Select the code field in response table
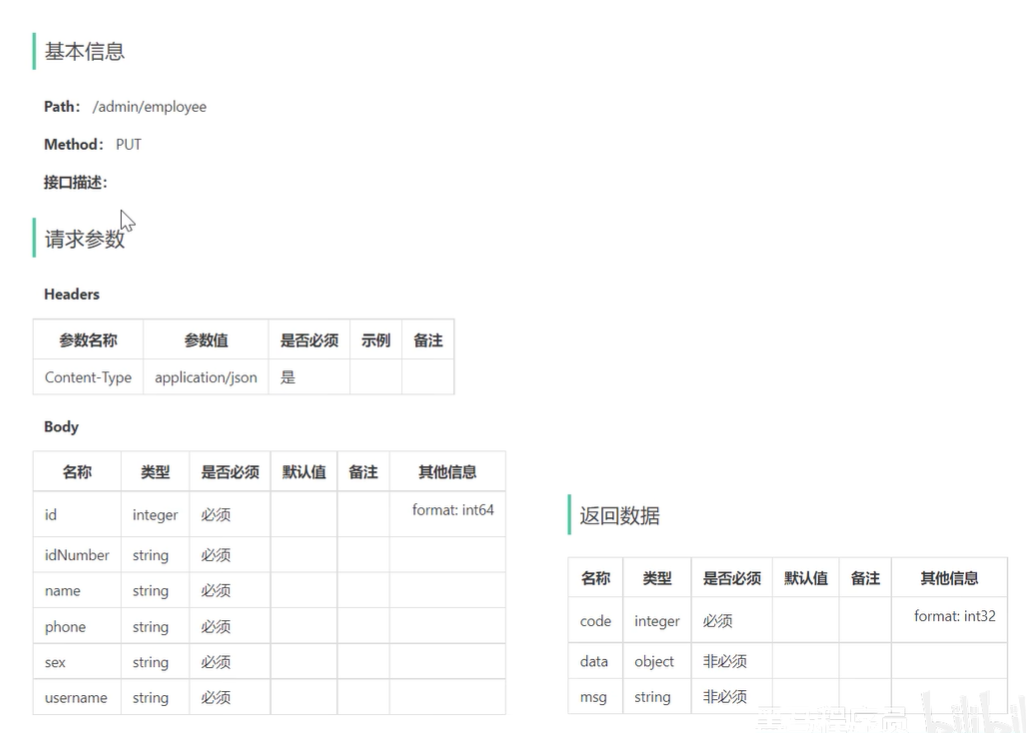 pyautogui.click(x=595, y=621)
